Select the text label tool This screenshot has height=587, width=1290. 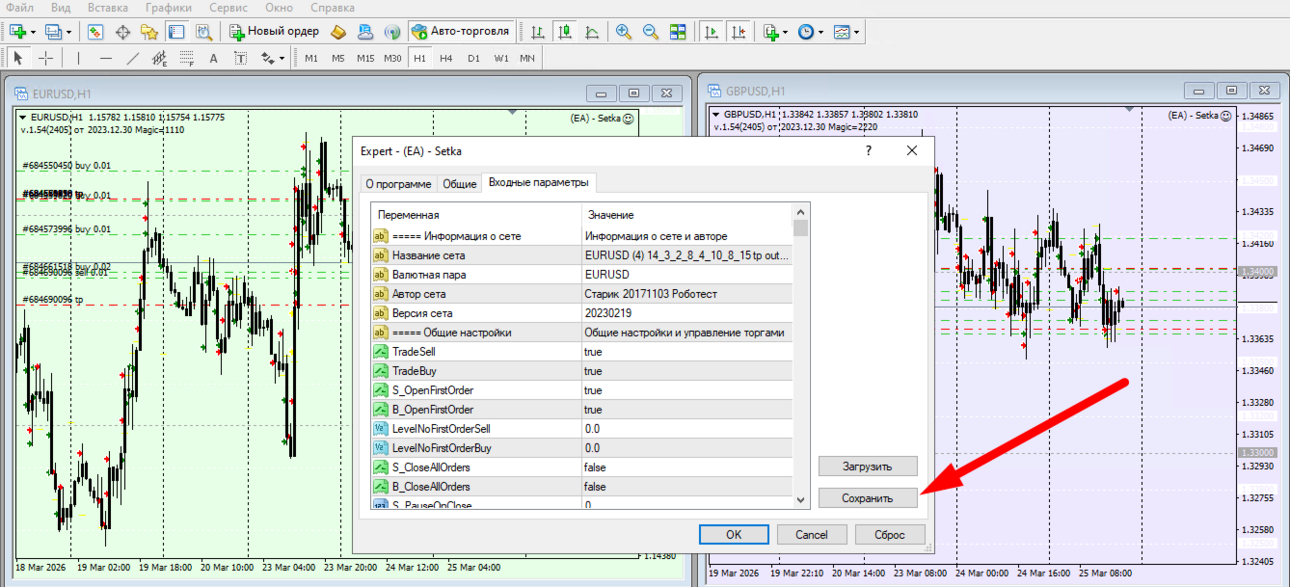[x=240, y=58]
